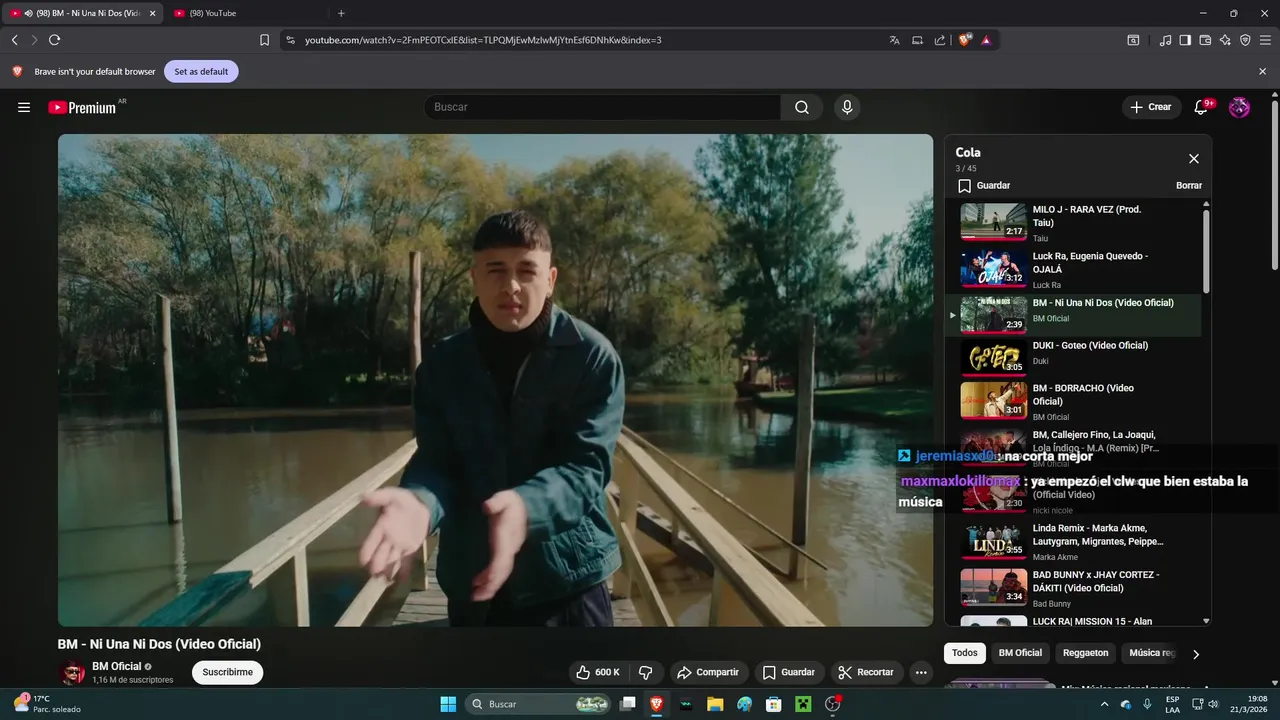Select BM - BORRACHO in the queue
Viewport: 1280px width, 720px height.
[x=1074, y=401]
